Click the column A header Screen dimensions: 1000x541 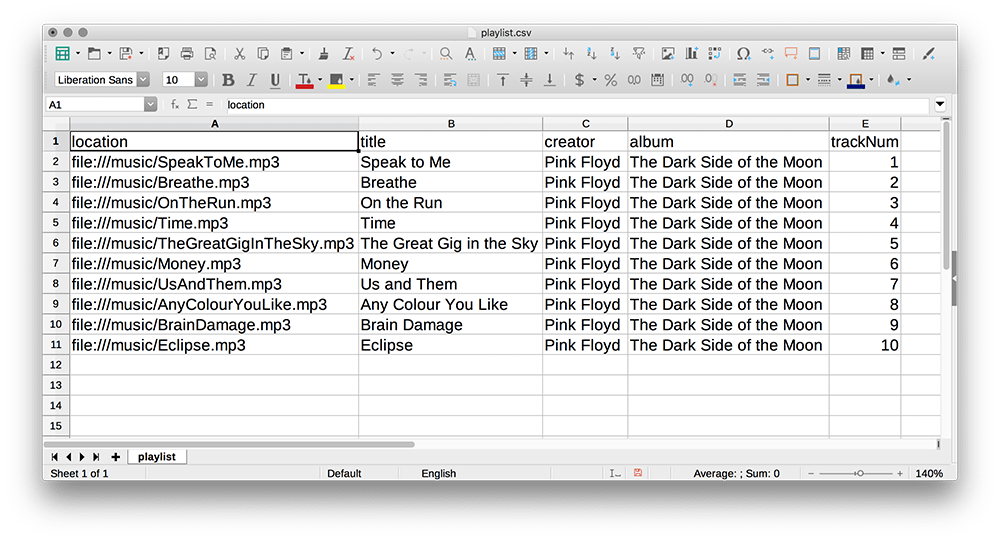click(214, 124)
